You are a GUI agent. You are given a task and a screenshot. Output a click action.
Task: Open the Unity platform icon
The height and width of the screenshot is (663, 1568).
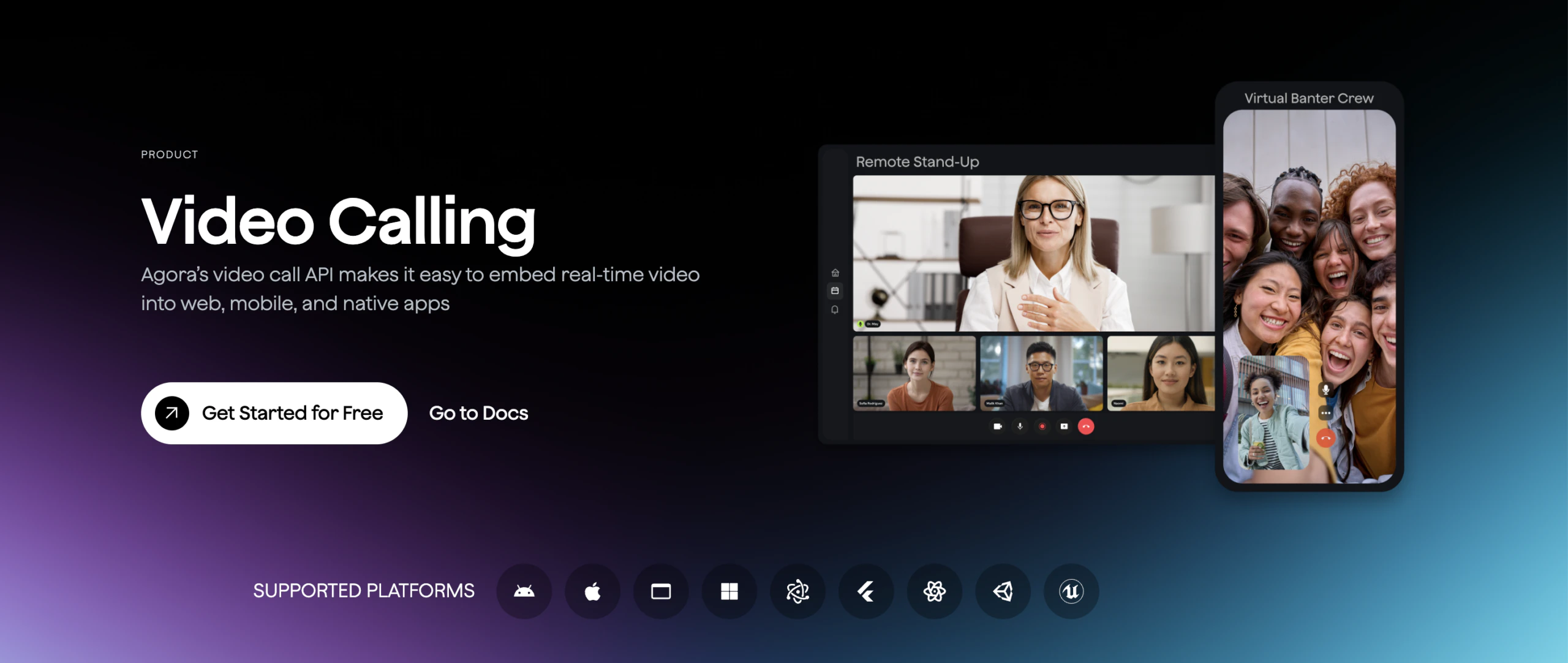point(1003,591)
